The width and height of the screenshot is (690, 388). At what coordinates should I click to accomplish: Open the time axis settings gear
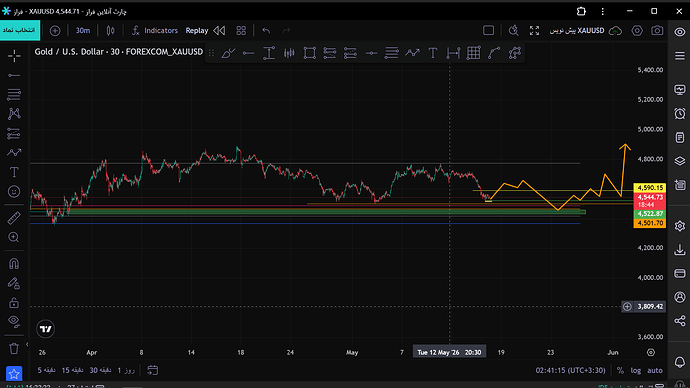pyautogui.click(x=651, y=352)
